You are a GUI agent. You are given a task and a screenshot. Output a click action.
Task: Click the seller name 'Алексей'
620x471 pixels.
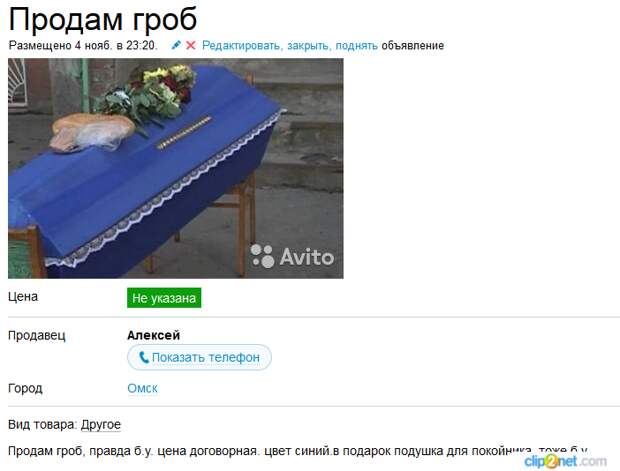[x=153, y=335]
